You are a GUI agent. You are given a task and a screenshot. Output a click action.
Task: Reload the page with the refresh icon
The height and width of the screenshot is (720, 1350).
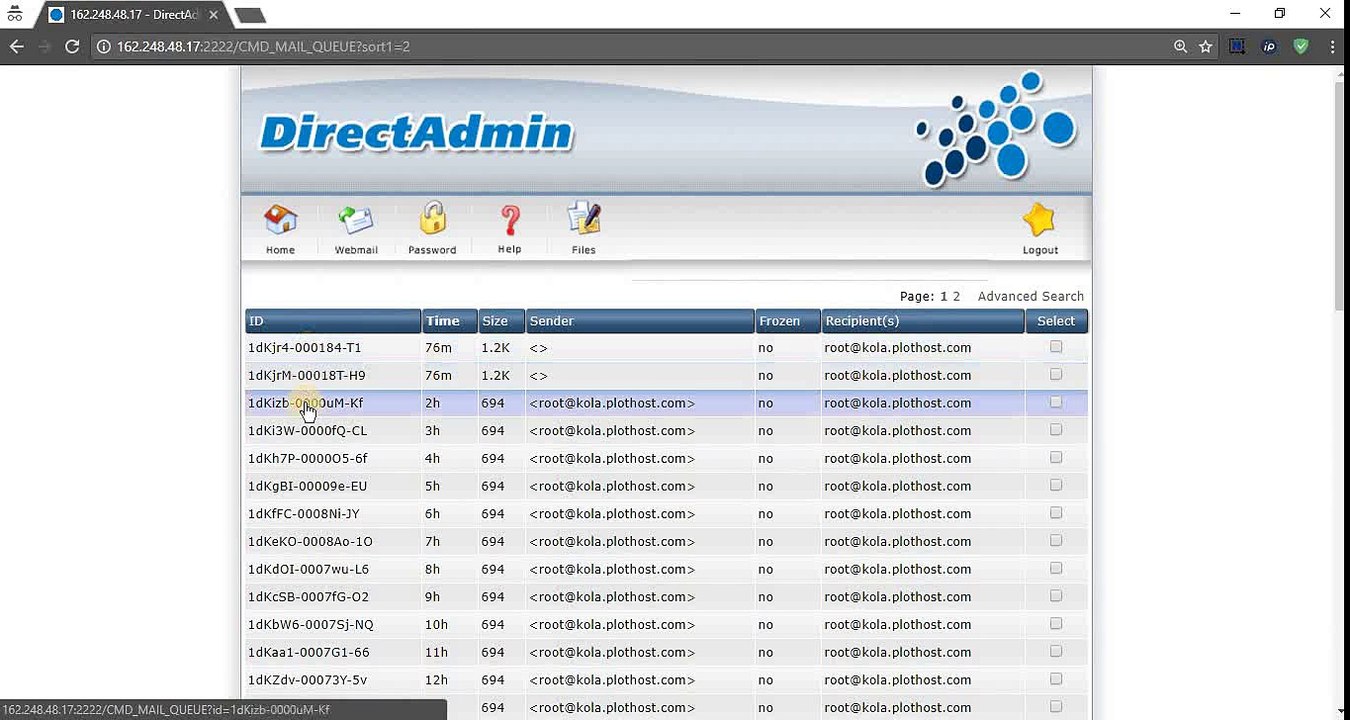coord(72,46)
